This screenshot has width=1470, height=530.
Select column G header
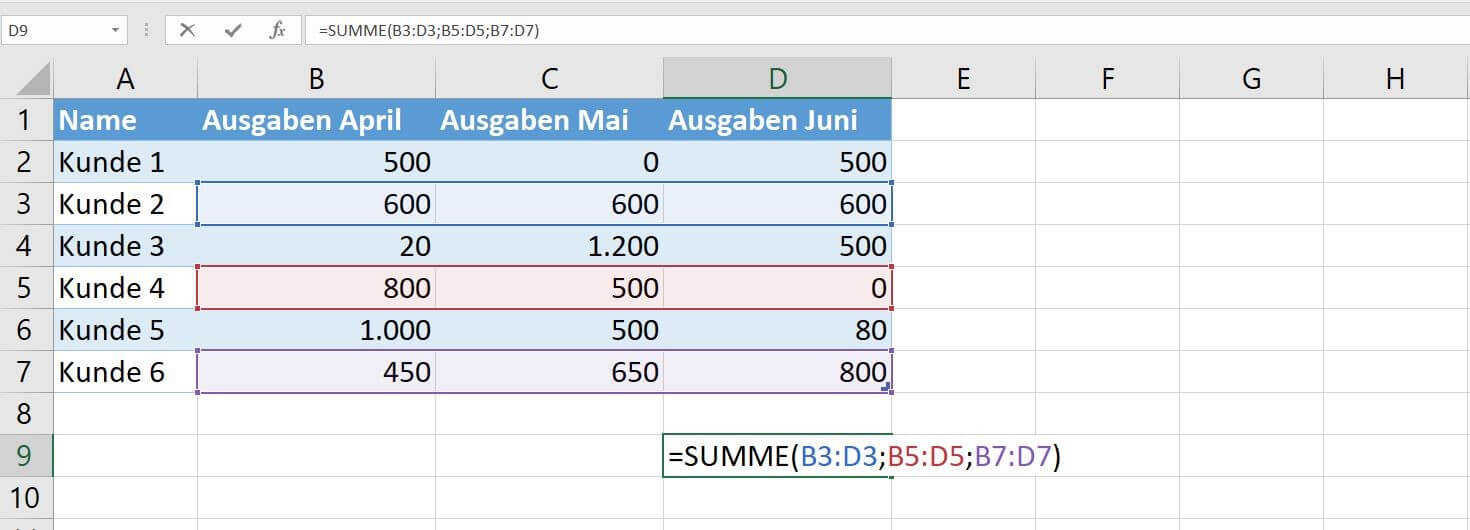click(1251, 78)
